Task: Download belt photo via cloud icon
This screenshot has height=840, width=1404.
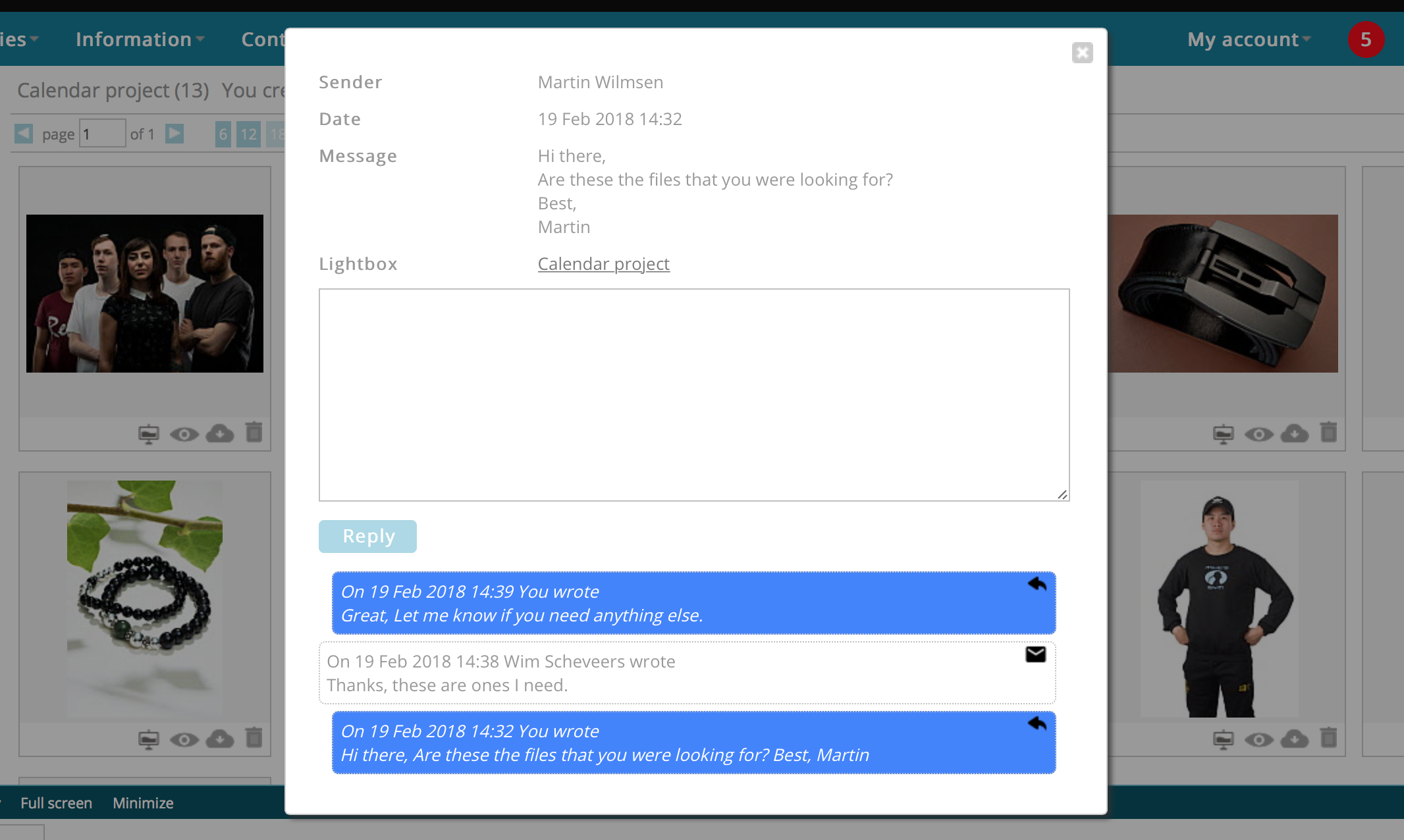Action: coord(1295,434)
